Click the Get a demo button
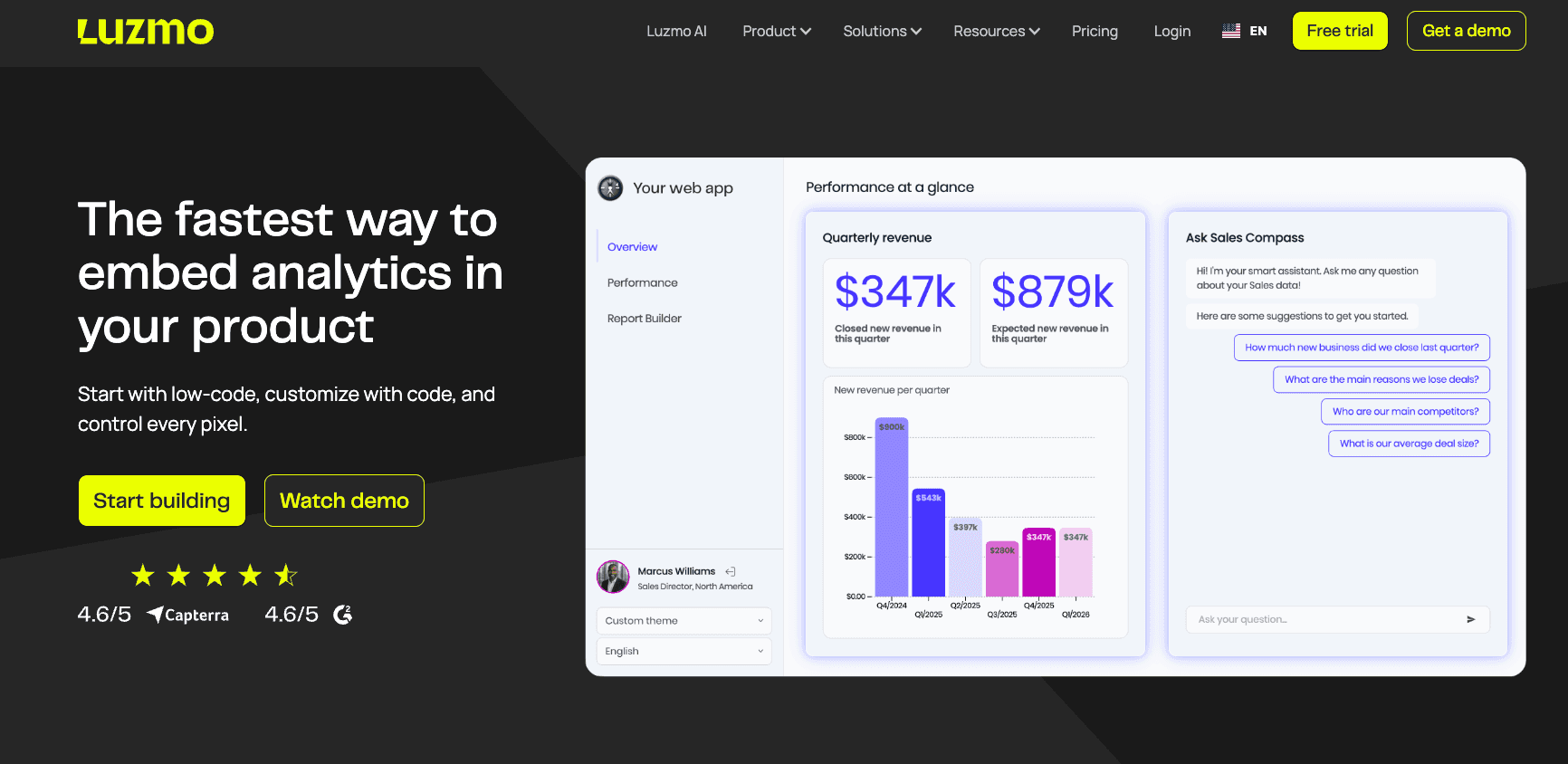Viewport: 1568px width, 764px height. point(1467,31)
